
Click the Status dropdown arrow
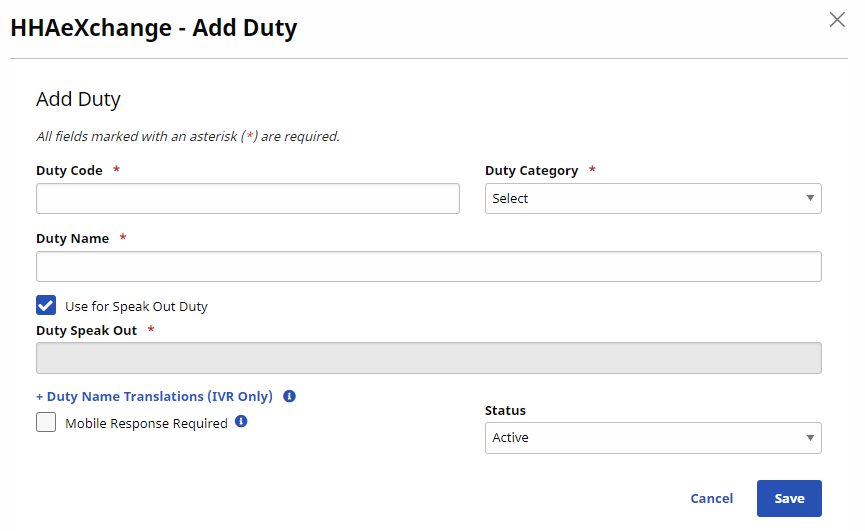point(810,438)
